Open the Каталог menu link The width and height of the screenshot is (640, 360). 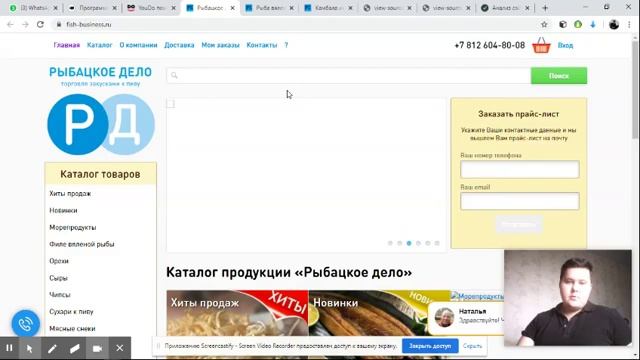pyautogui.click(x=100, y=45)
